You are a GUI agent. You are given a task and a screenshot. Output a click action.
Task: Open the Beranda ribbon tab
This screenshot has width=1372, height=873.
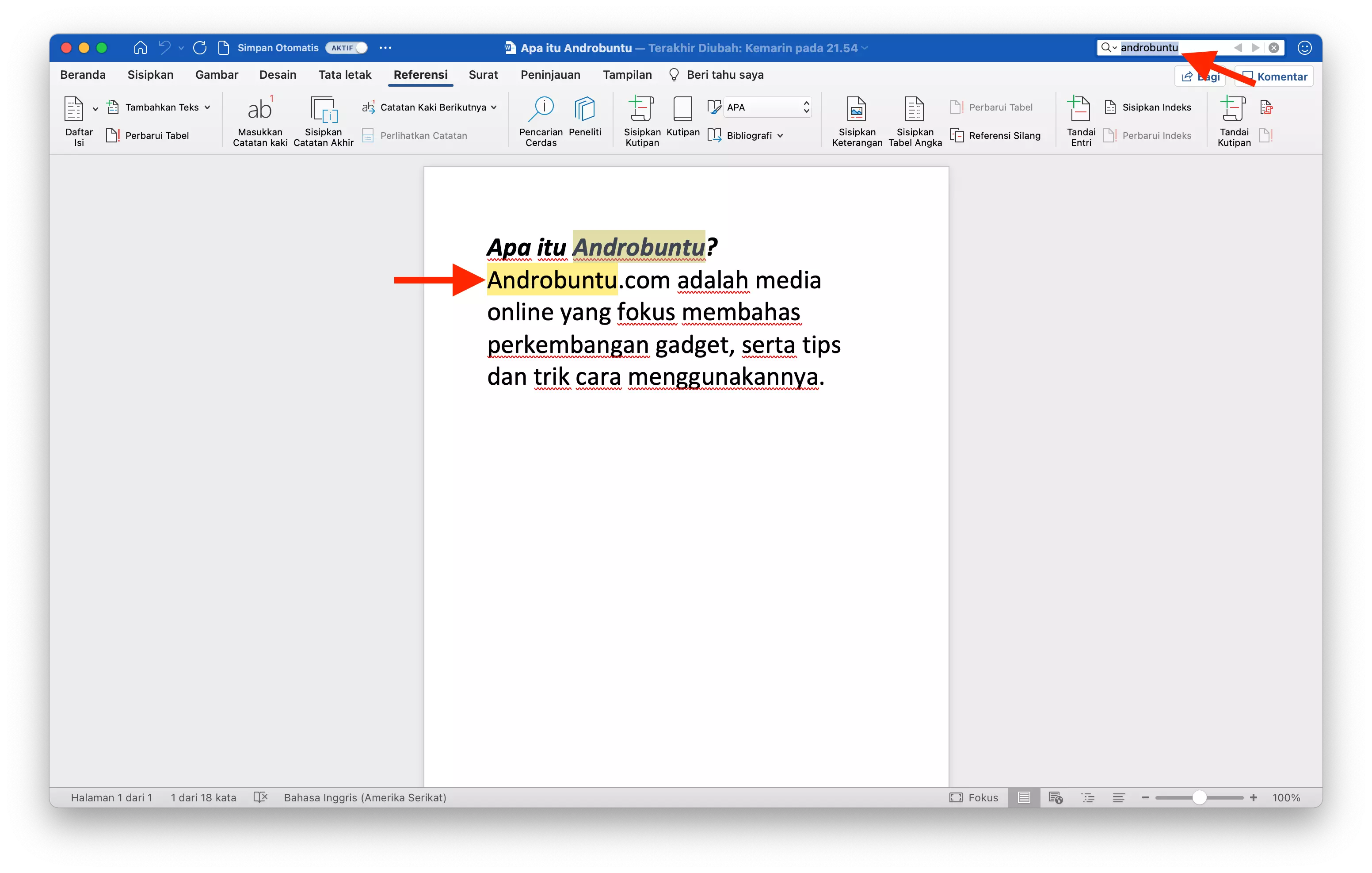point(83,75)
